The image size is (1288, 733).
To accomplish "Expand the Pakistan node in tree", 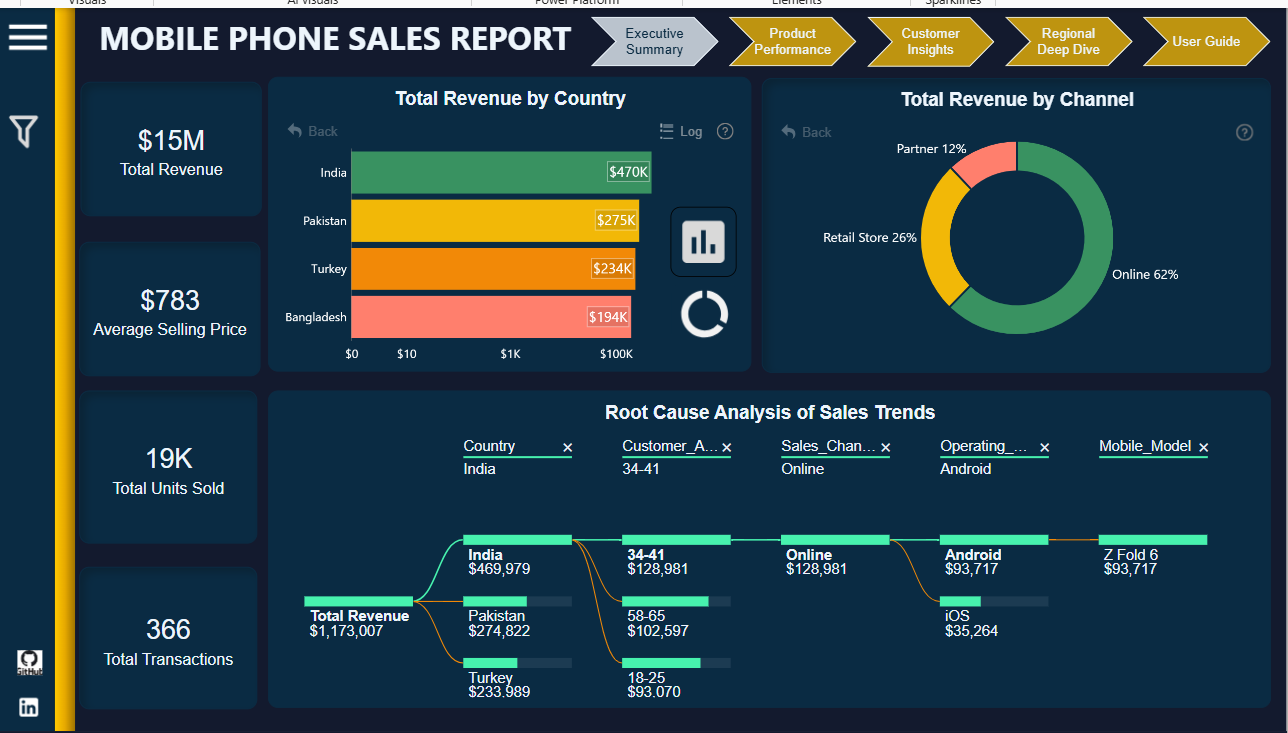I will coord(517,601).
